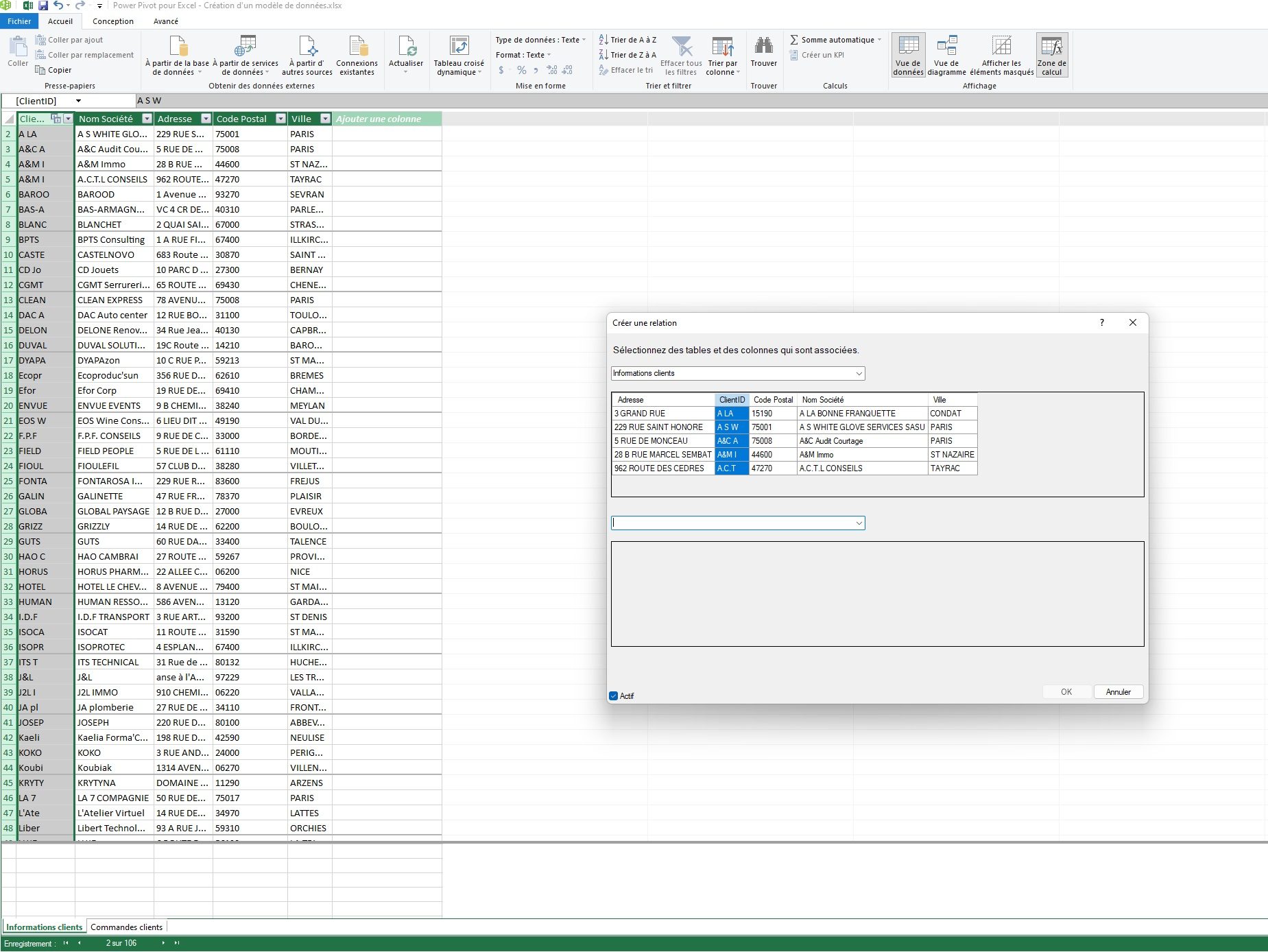Image resolution: width=1268 pixels, height=952 pixels.
Task: Open Connexions existantes
Action: tap(357, 56)
